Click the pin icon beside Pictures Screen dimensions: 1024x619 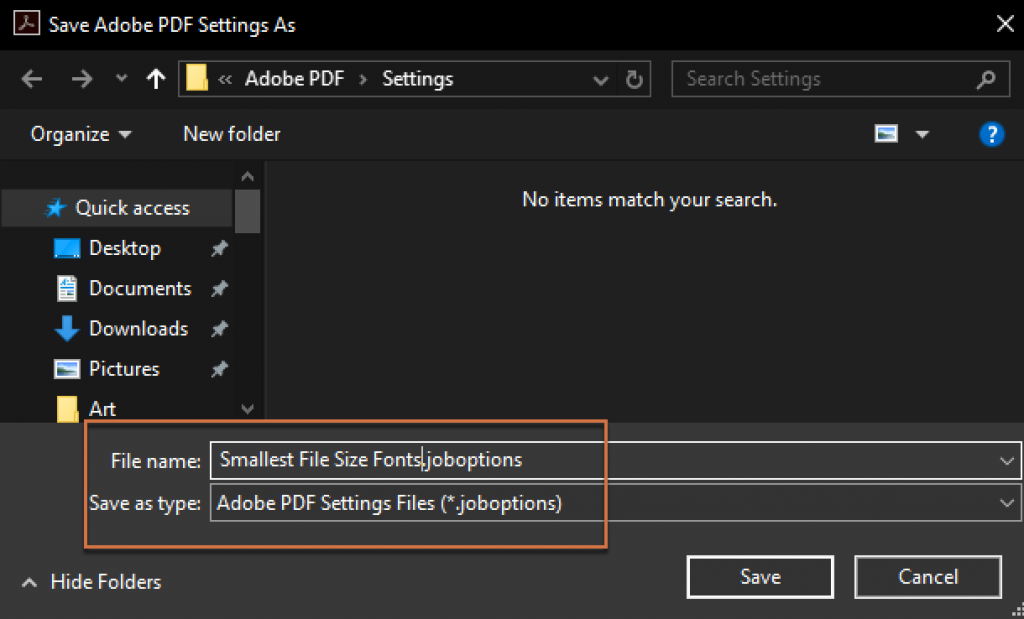click(219, 370)
